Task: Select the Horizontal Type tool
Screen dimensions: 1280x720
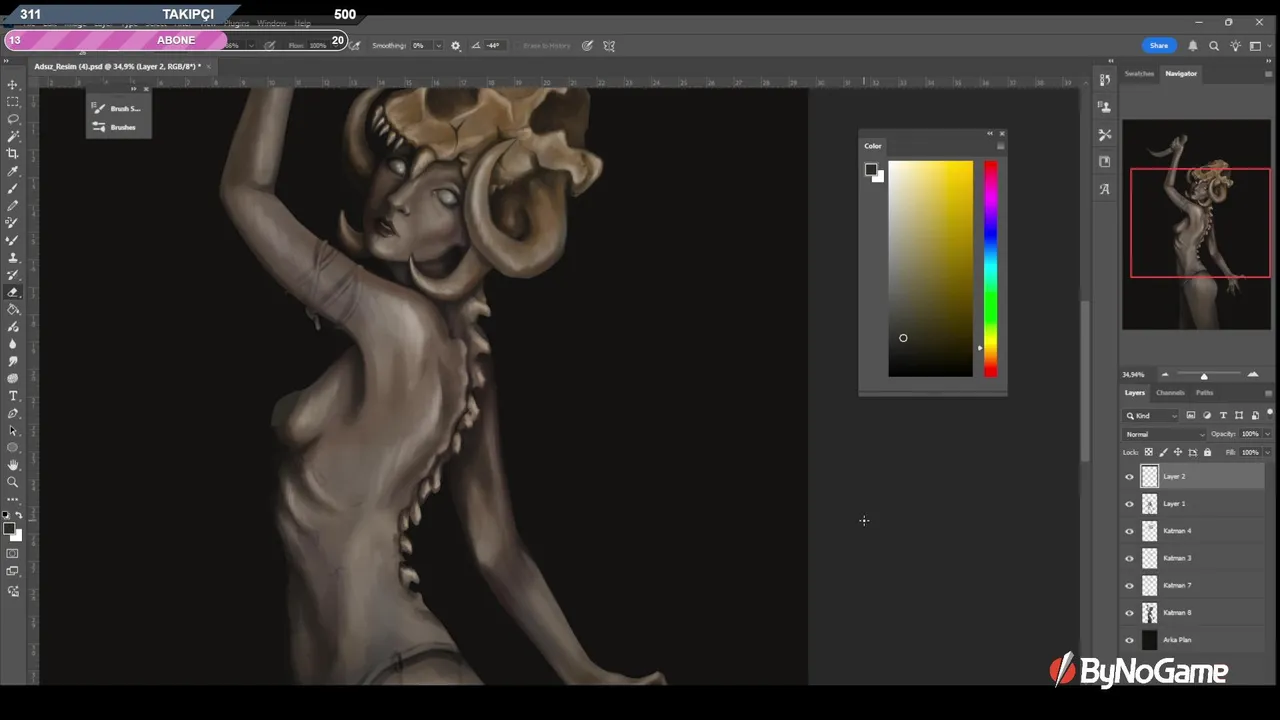Action: tap(13, 396)
